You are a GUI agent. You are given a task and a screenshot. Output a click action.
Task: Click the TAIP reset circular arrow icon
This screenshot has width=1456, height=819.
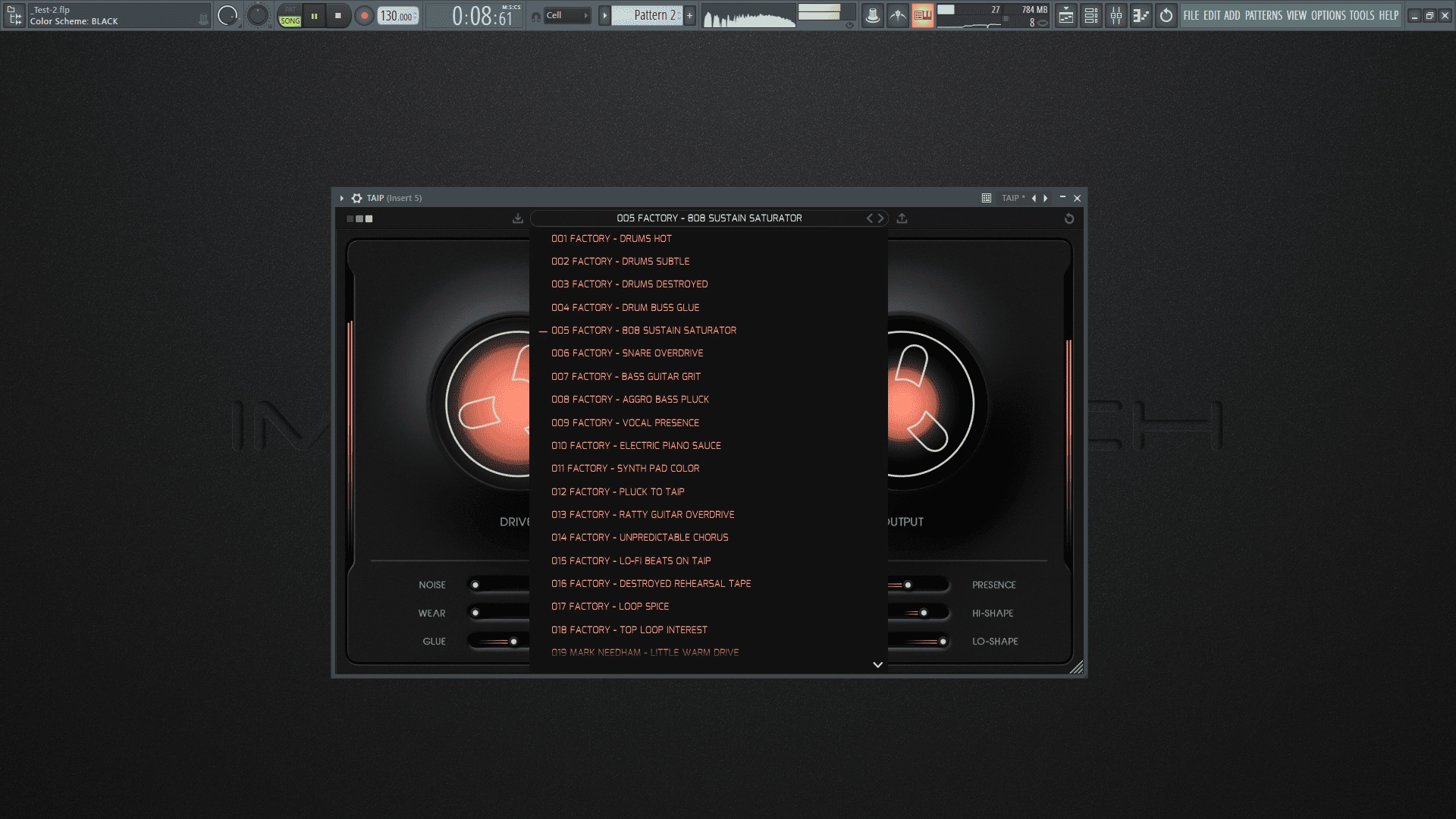point(1069,218)
